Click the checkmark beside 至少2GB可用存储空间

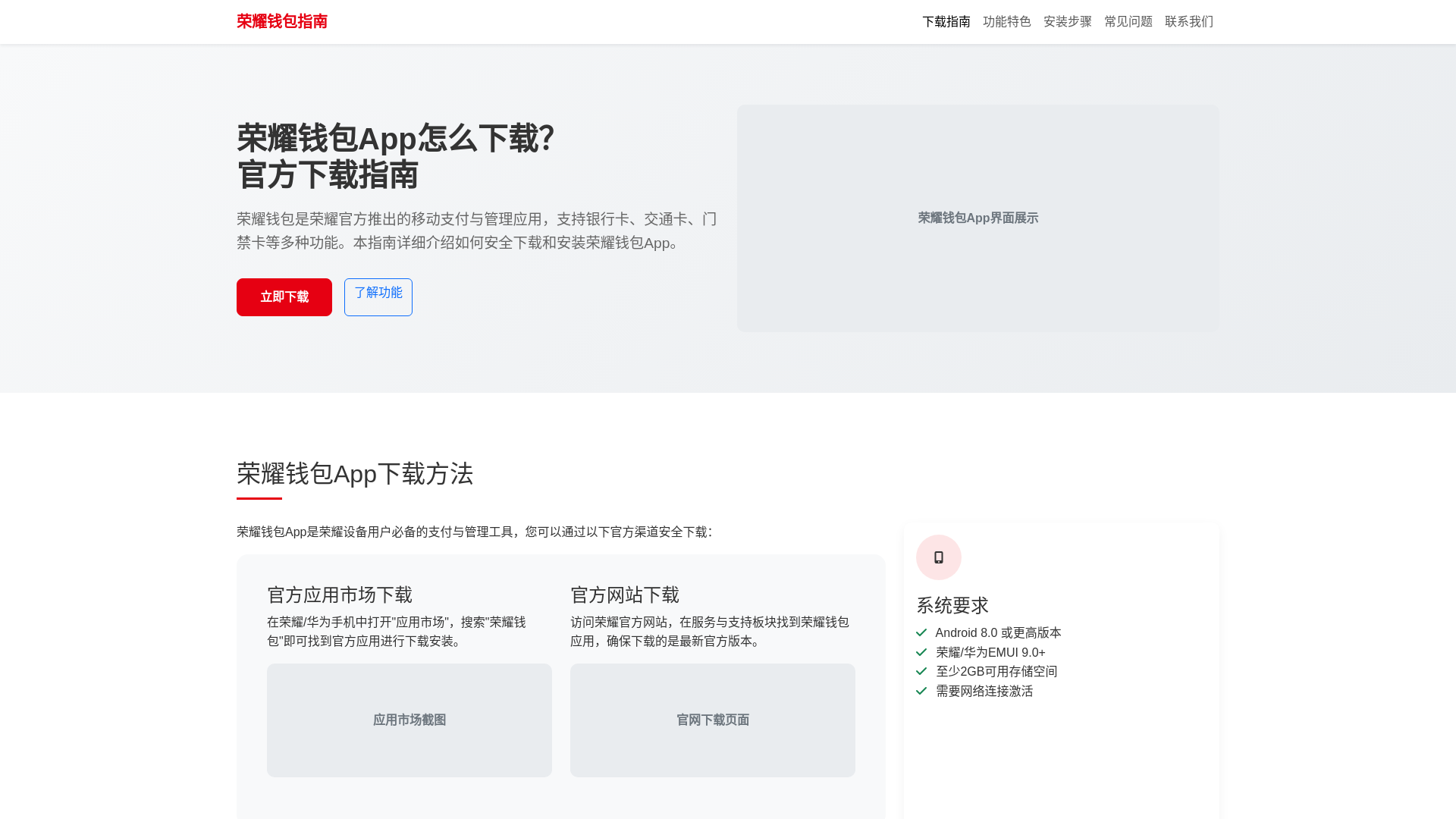pos(921,671)
